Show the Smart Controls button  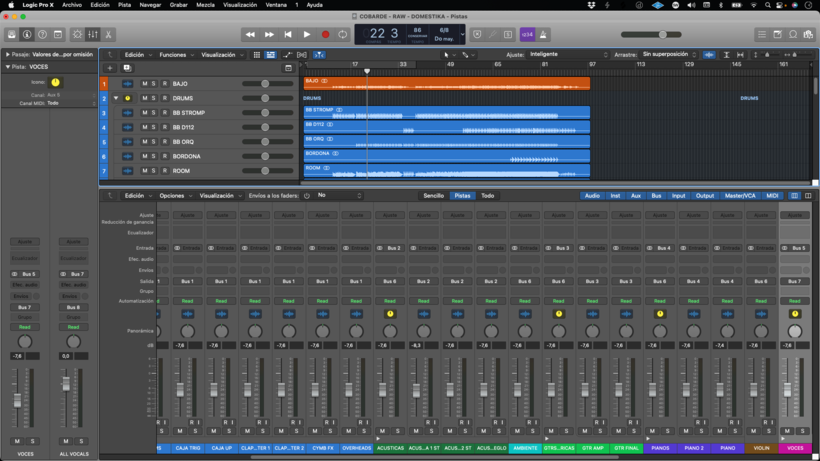pos(77,34)
